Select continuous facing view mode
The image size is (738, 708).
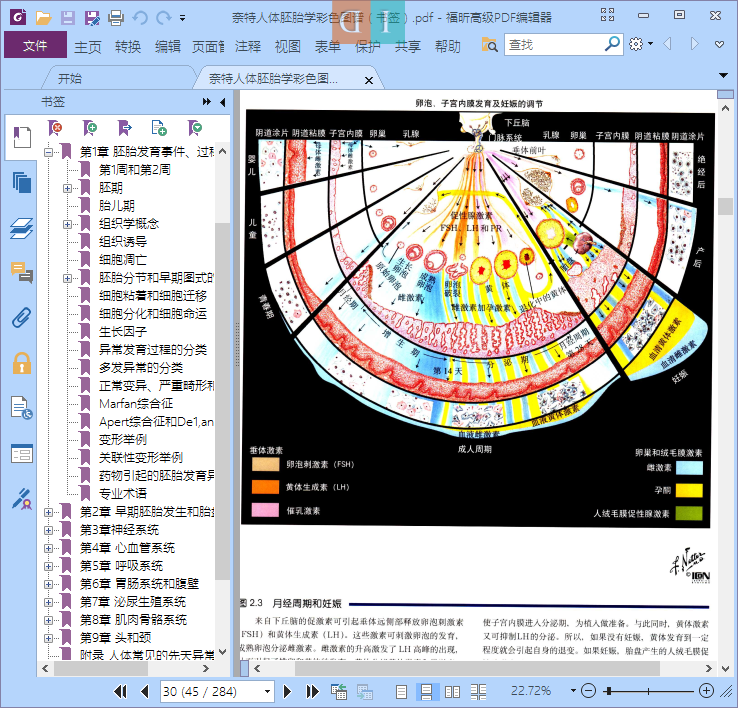pos(478,692)
